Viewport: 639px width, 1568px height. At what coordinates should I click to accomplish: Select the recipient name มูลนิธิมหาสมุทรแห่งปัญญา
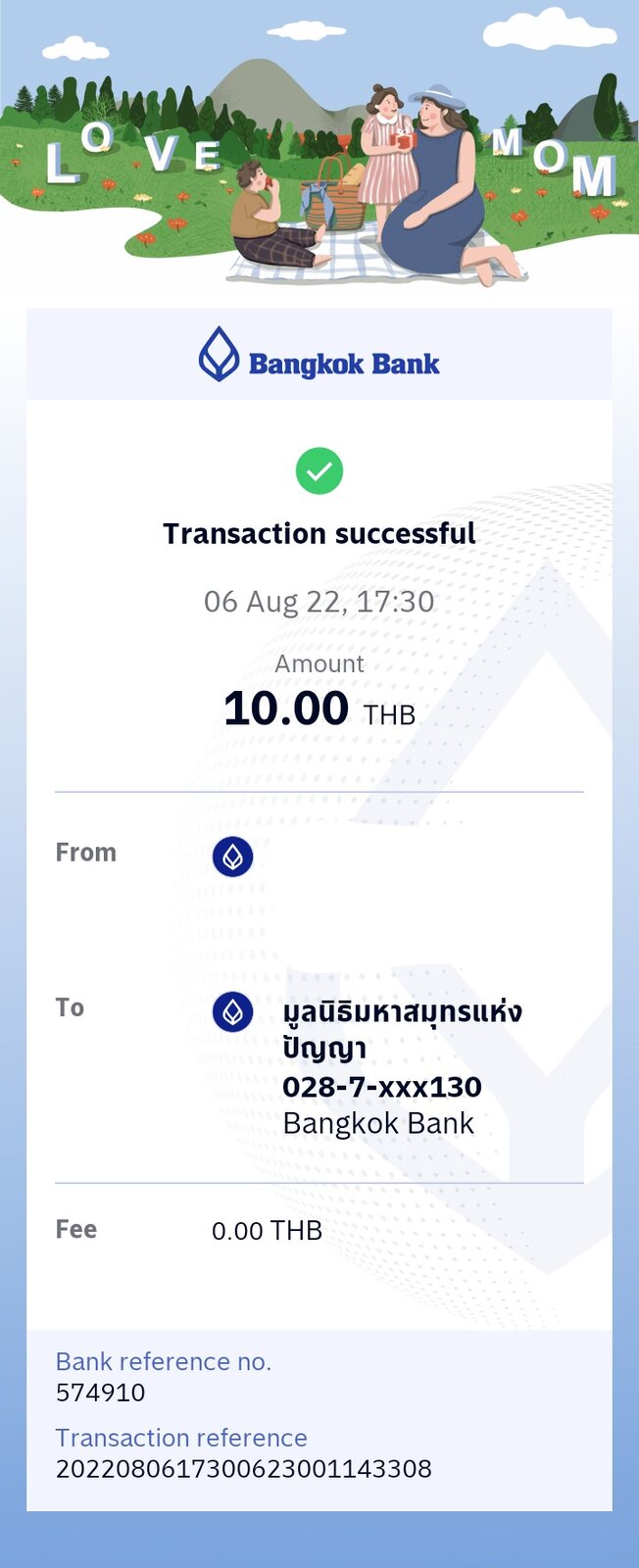pos(402,1029)
